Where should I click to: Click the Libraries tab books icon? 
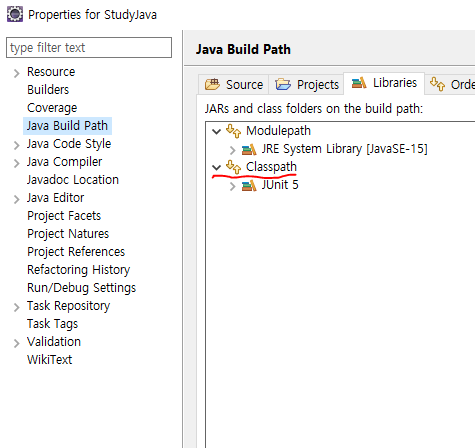(x=359, y=82)
